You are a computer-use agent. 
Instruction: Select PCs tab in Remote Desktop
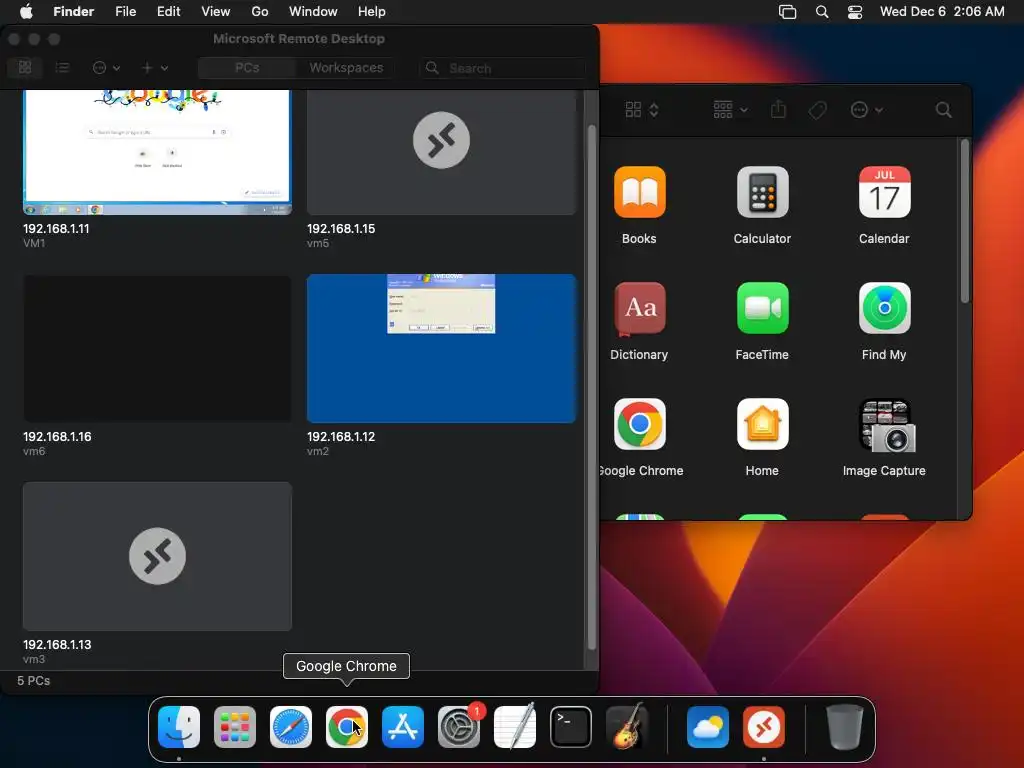tap(247, 68)
